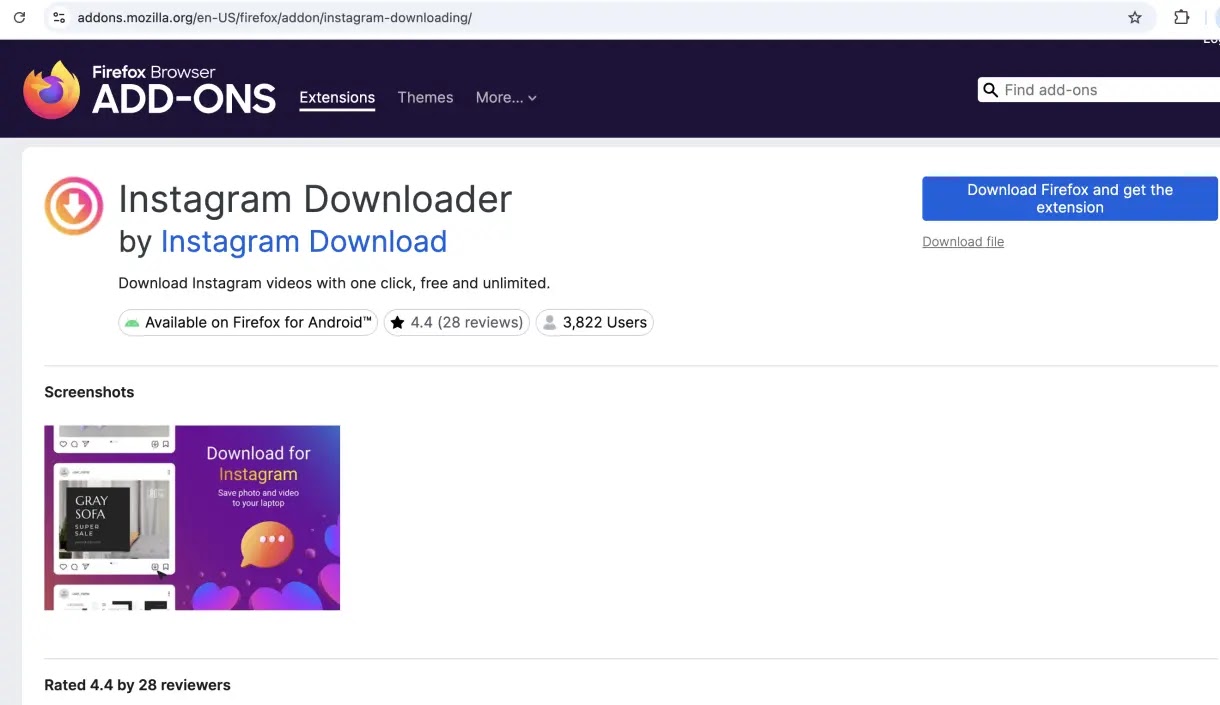Click the person icon next to 3,822 Users
The width and height of the screenshot is (1220, 705).
[x=549, y=322]
